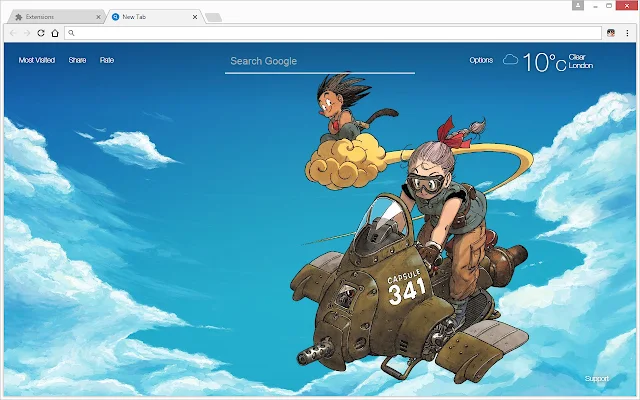This screenshot has height=400, width=640.
Task: Select the New Tab tab
Action: coord(154,17)
